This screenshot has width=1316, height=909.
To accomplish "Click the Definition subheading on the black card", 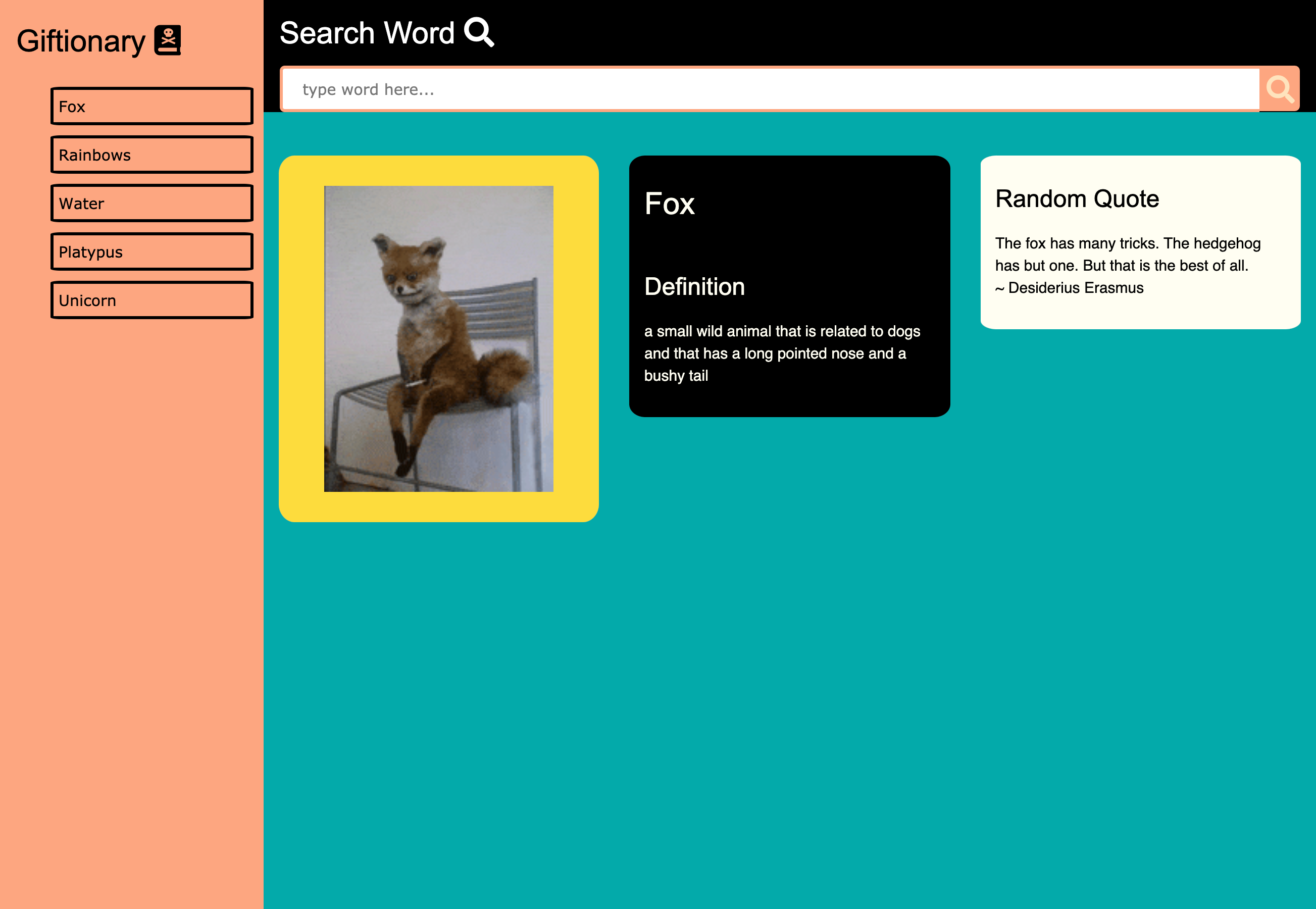I will tap(695, 286).
